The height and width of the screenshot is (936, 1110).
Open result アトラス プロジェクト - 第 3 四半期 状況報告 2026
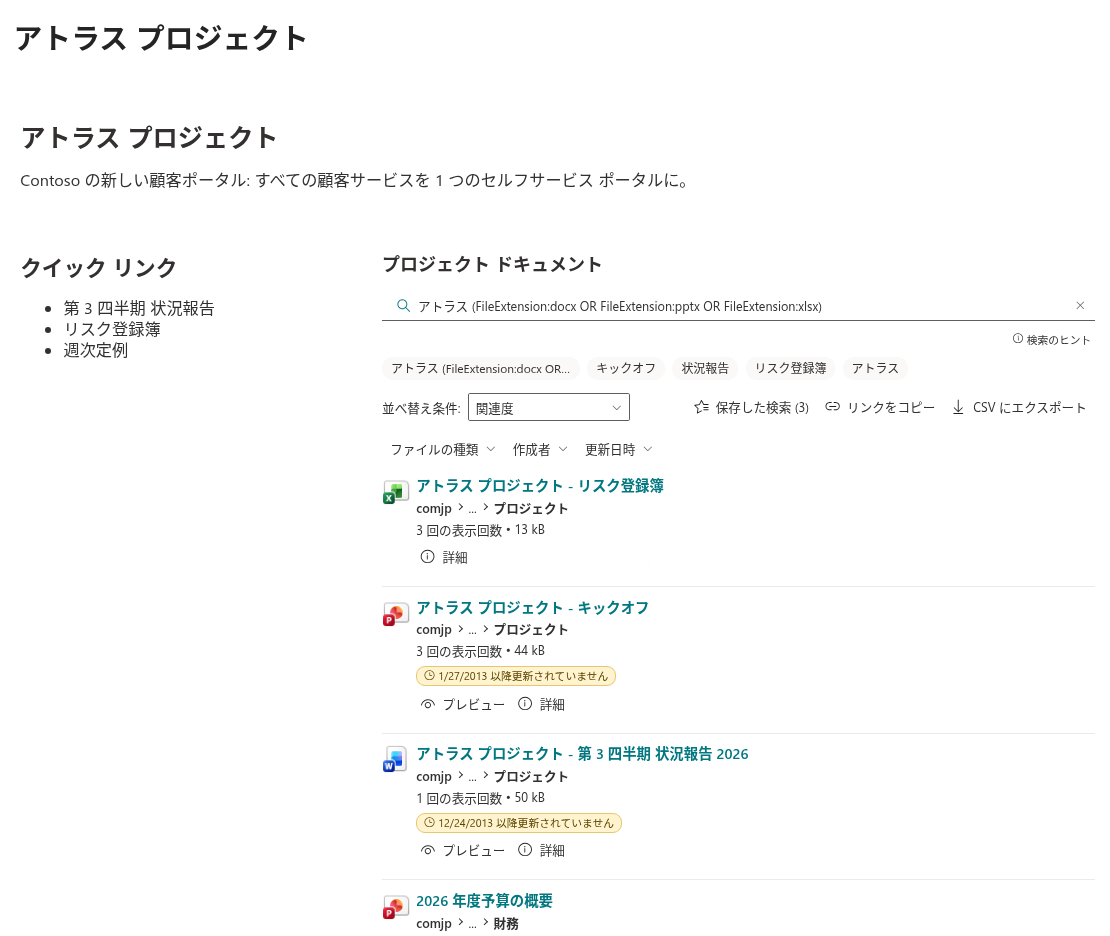(582, 753)
